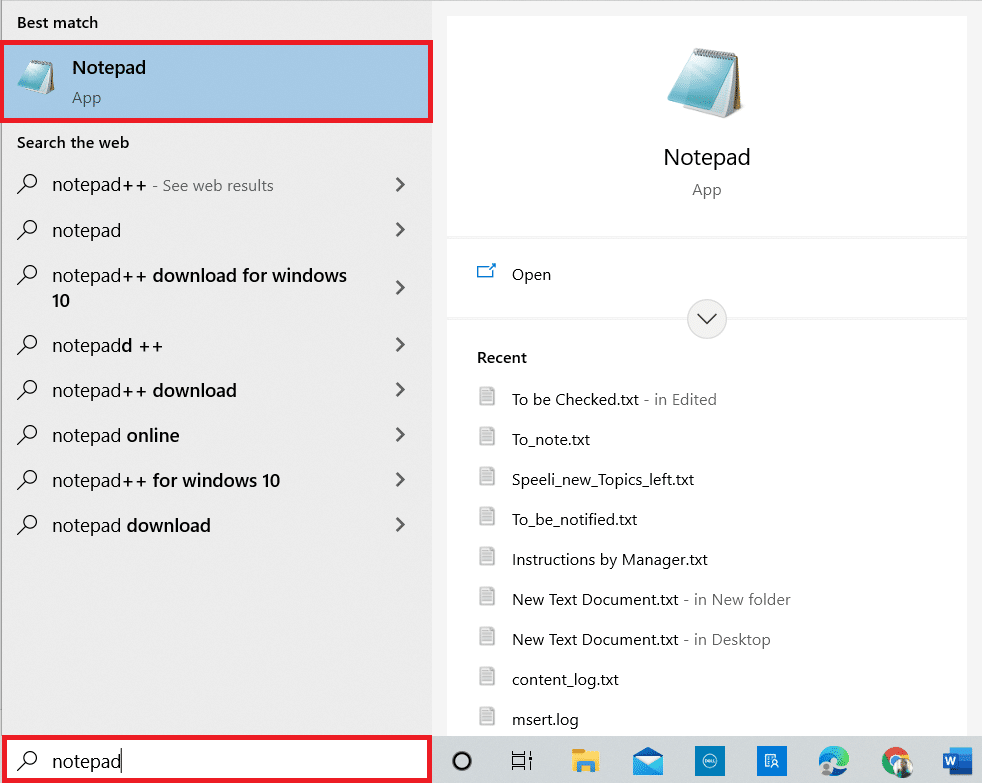Click the Open action for Notepad

[x=531, y=274]
